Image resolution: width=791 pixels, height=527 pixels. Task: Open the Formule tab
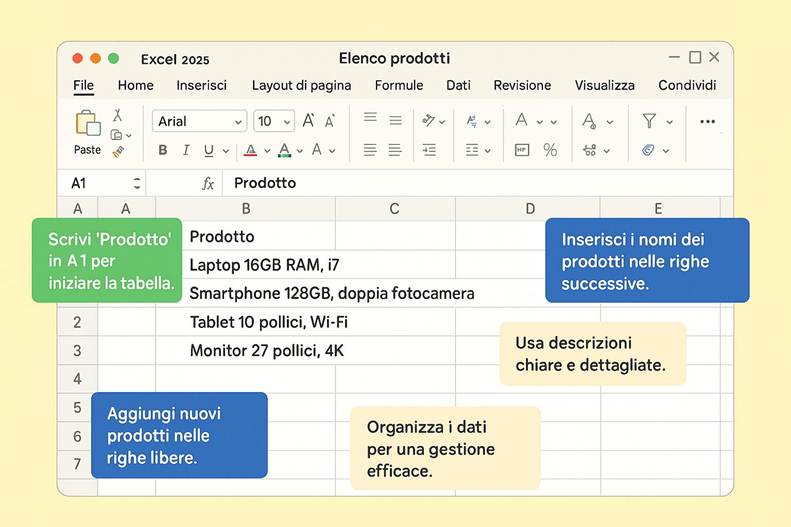click(x=399, y=86)
